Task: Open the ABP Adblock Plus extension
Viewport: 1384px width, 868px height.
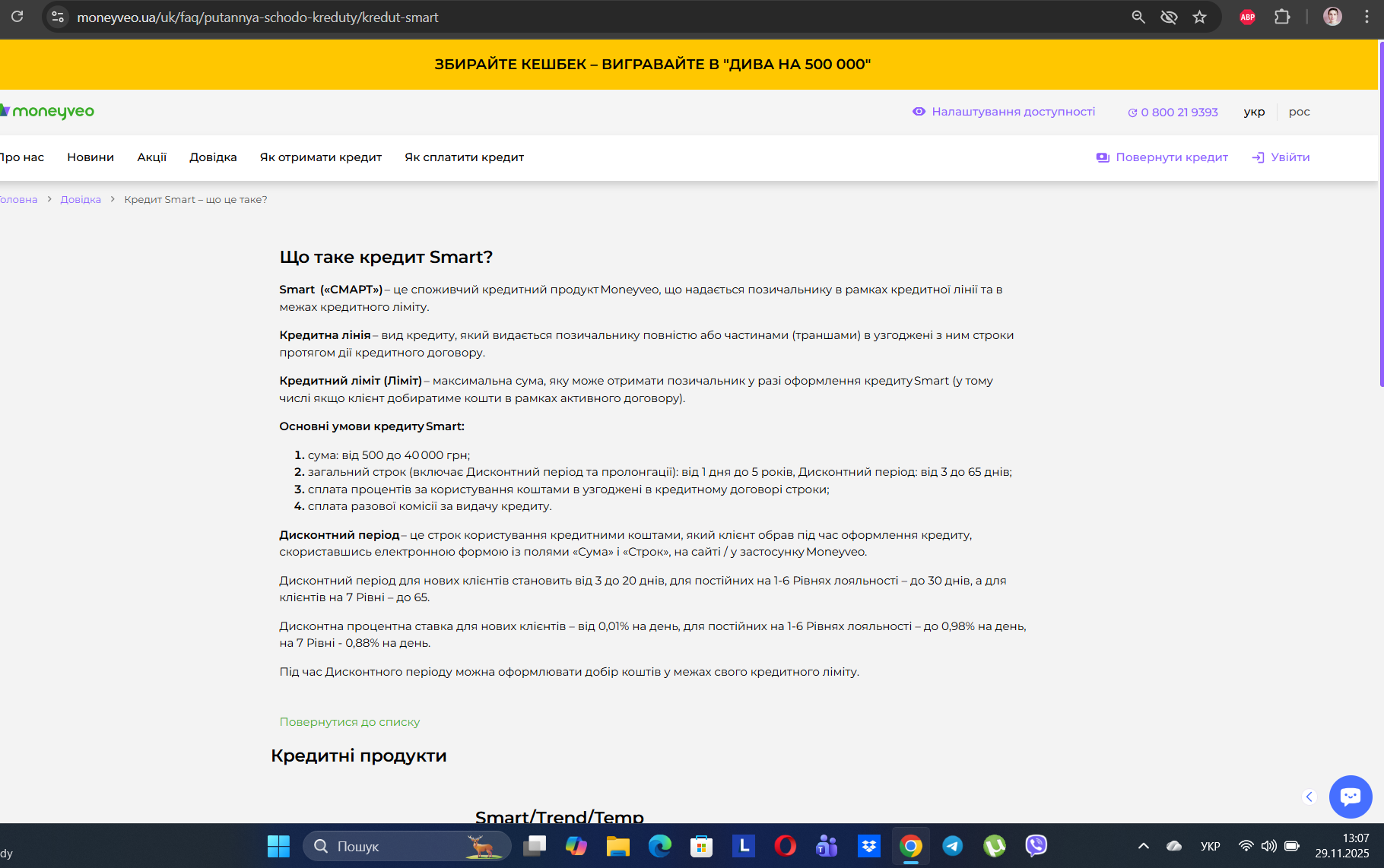Action: click(1248, 17)
